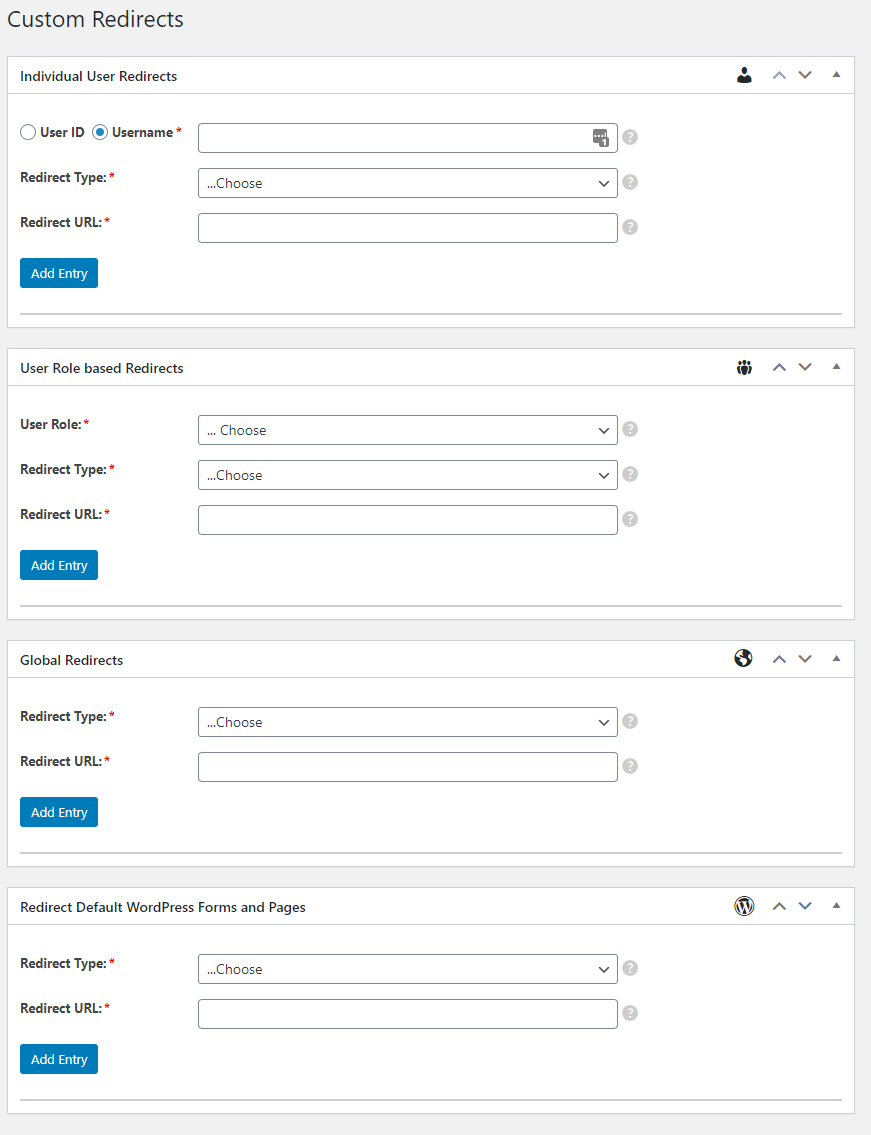Open Redirect Type dropdown in User Role based Redirects
Screen dimensions: 871x1135
(408, 475)
